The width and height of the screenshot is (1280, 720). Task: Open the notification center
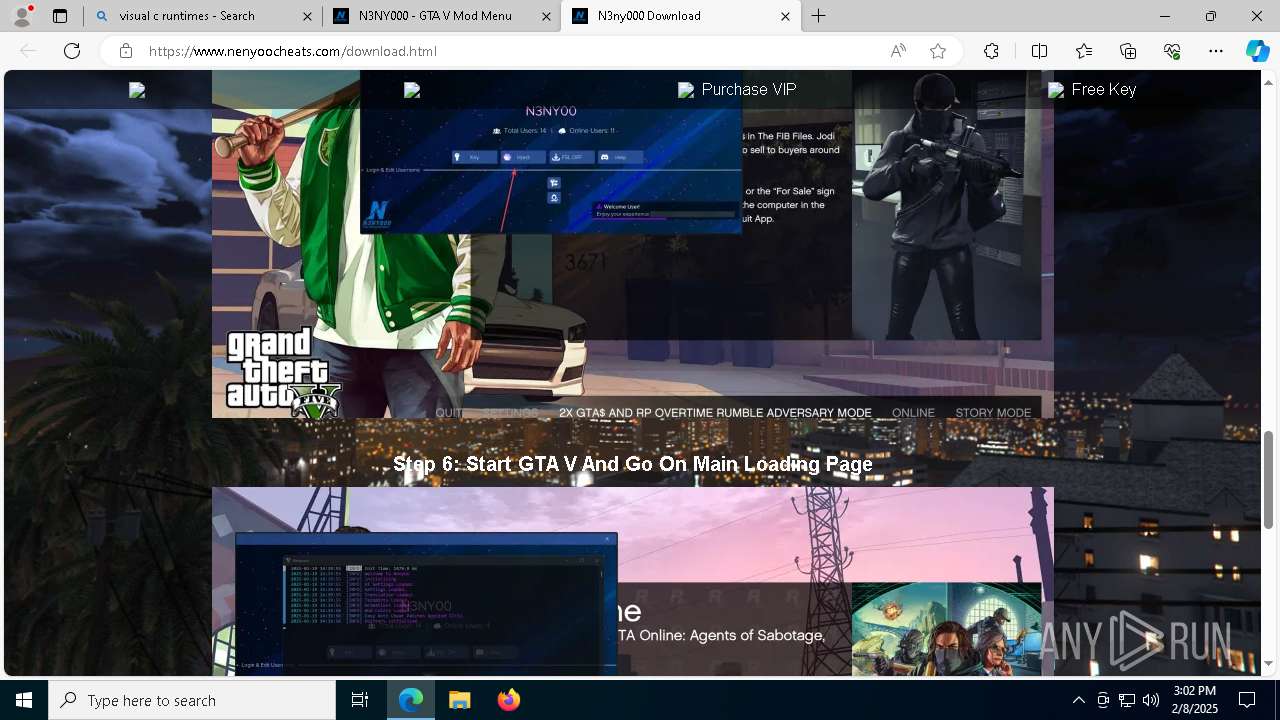(1247, 700)
